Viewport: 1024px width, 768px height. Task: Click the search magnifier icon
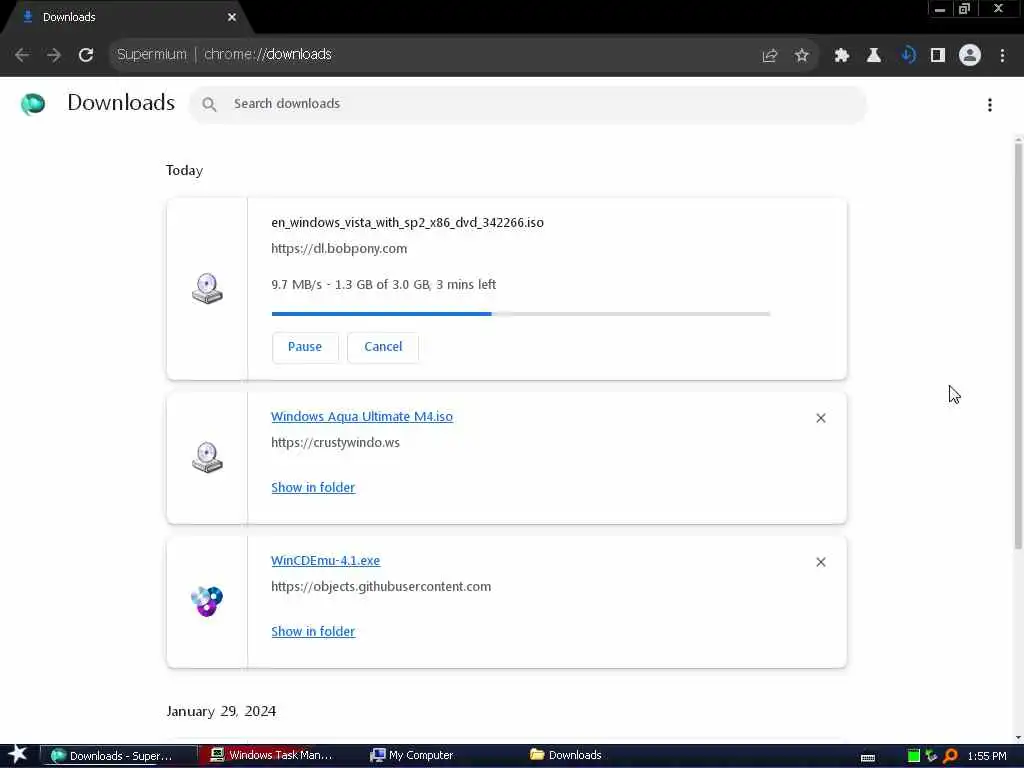click(209, 104)
